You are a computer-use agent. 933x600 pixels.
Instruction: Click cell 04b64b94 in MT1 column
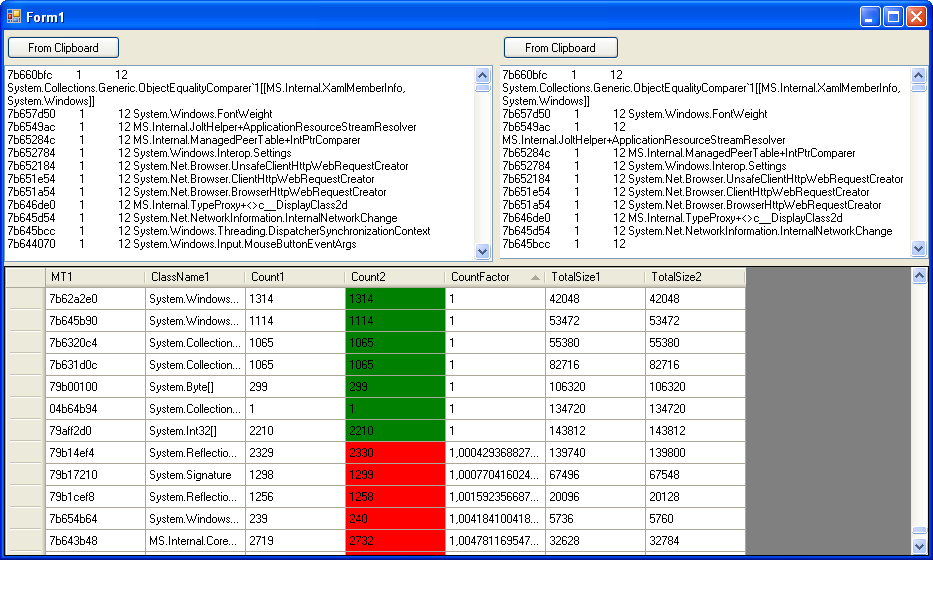point(95,409)
